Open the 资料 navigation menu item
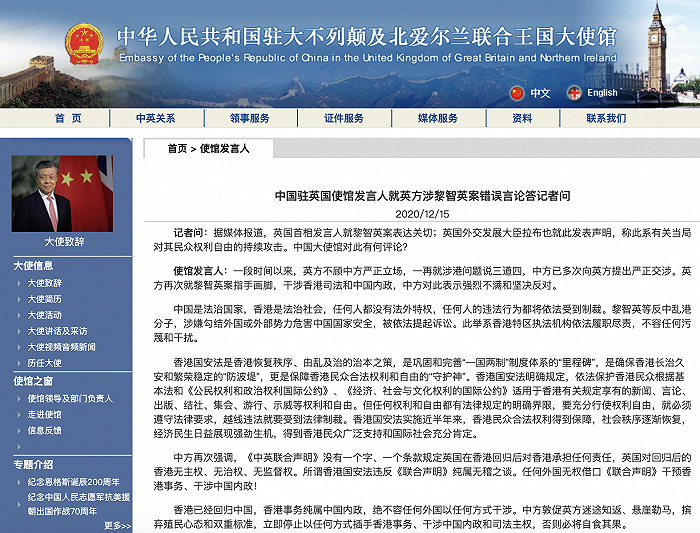The width and height of the screenshot is (700, 533). click(522, 118)
